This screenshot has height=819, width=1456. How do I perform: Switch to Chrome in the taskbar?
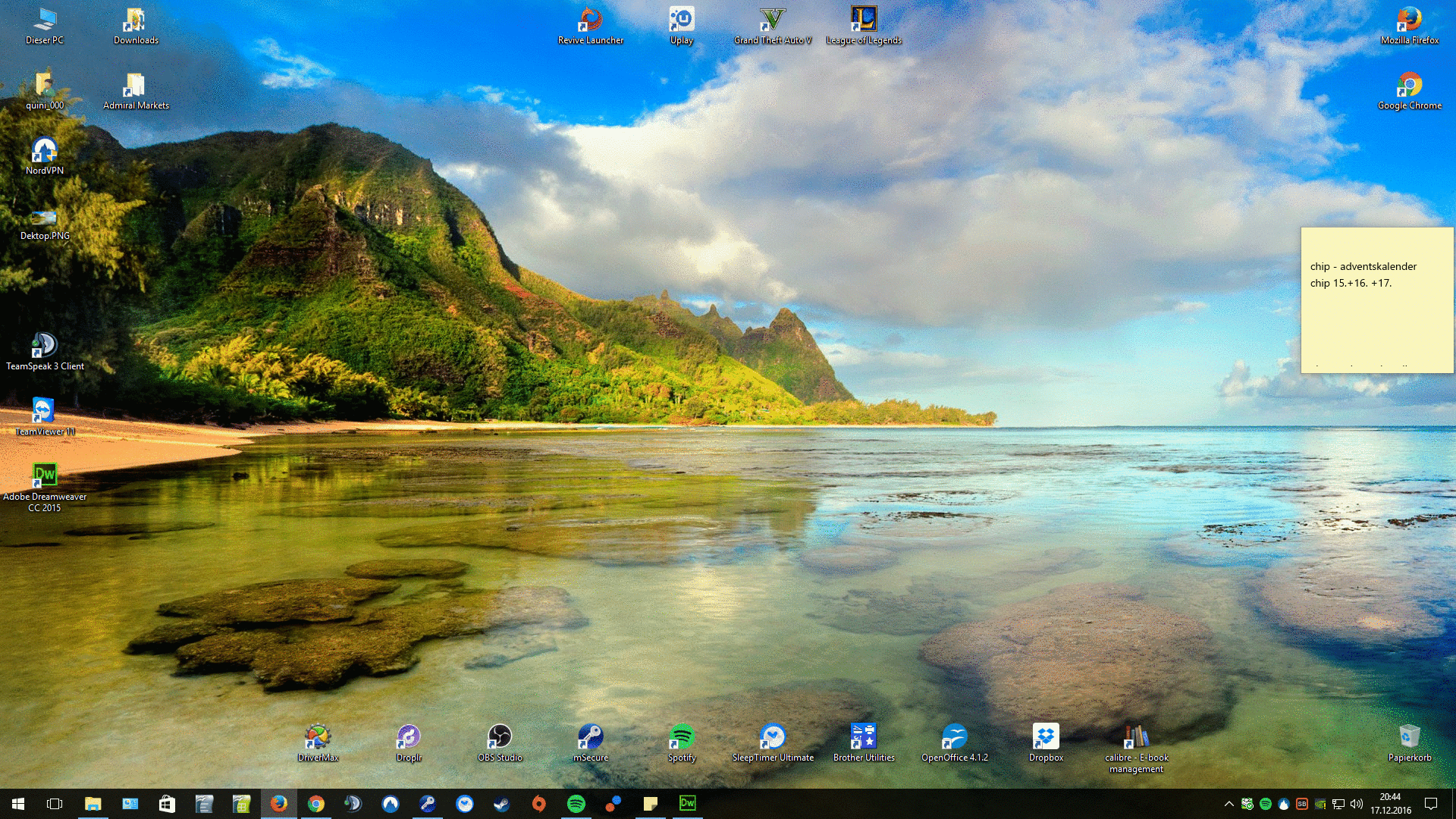pos(315,804)
